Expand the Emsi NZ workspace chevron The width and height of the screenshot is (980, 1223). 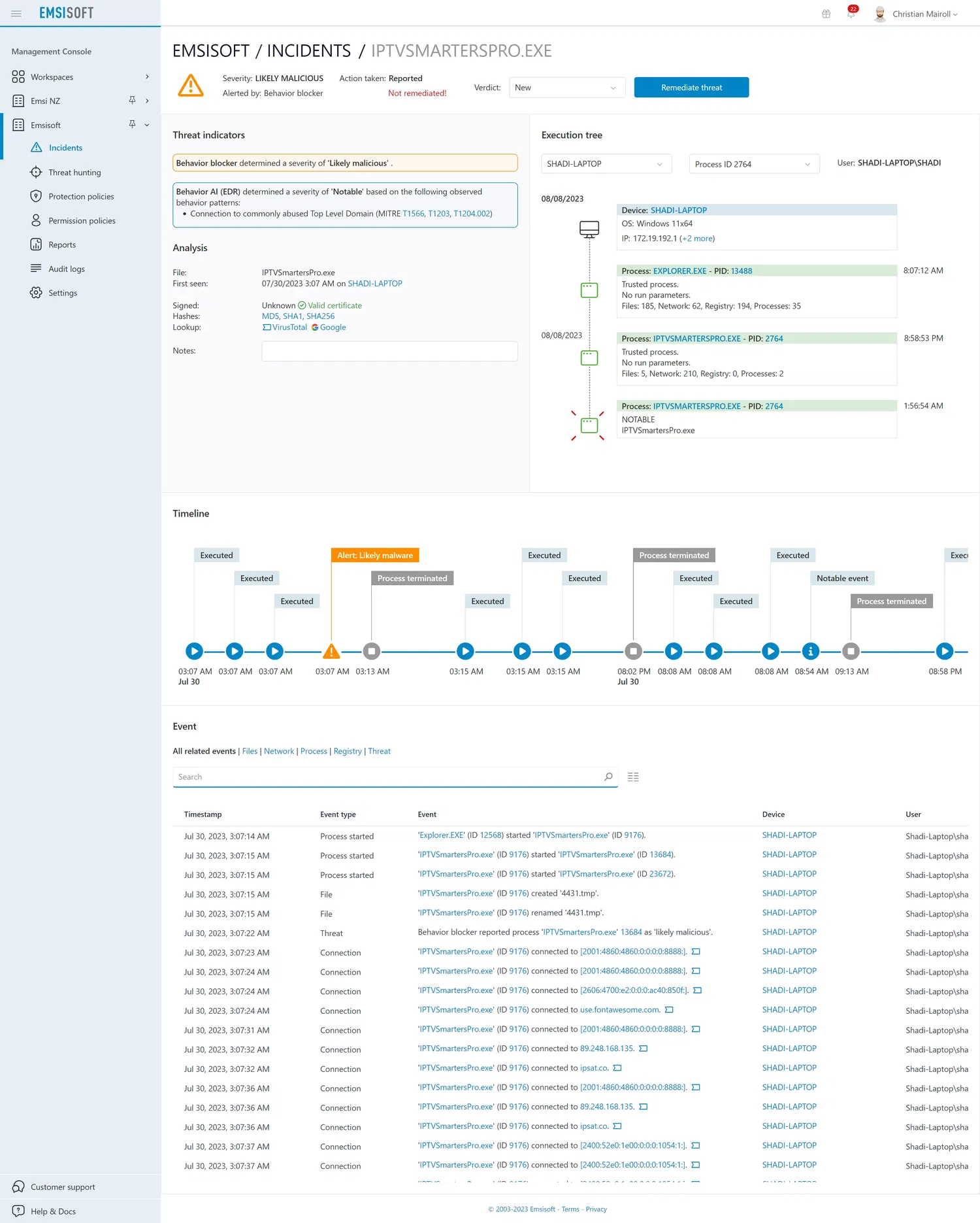pos(147,101)
